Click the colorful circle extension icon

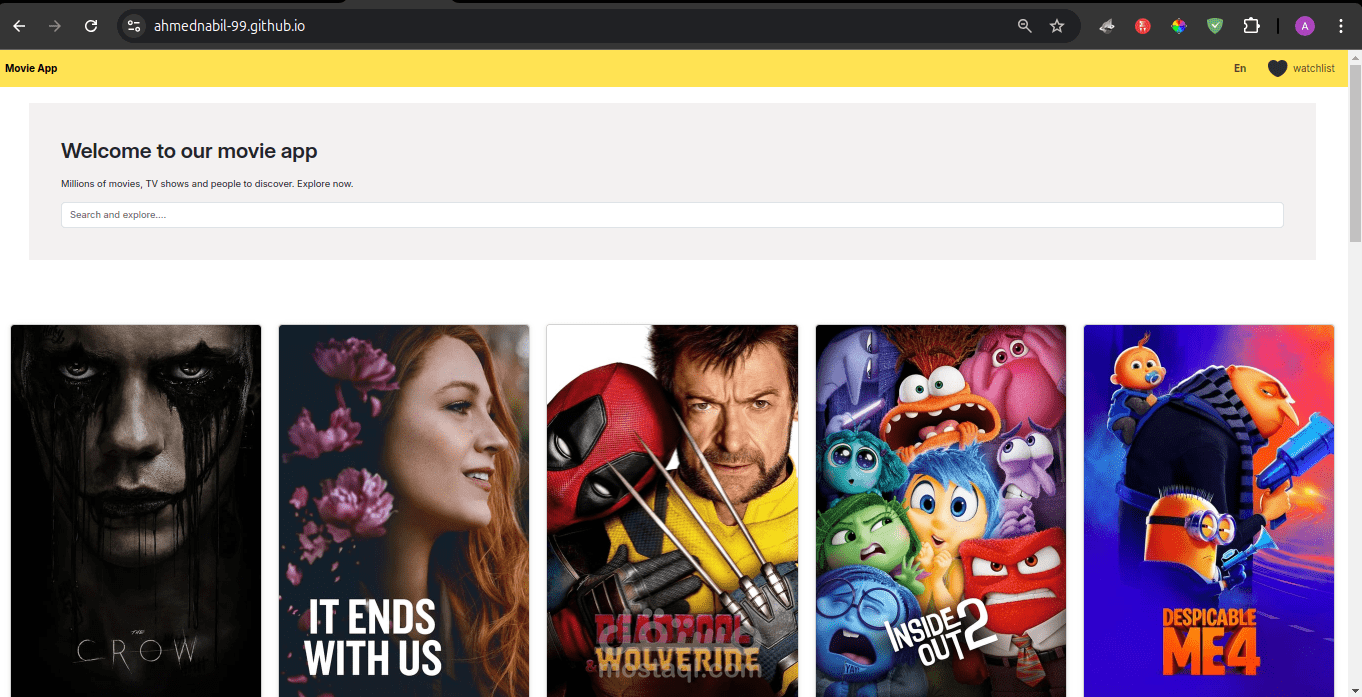(x=1179, y=26)
